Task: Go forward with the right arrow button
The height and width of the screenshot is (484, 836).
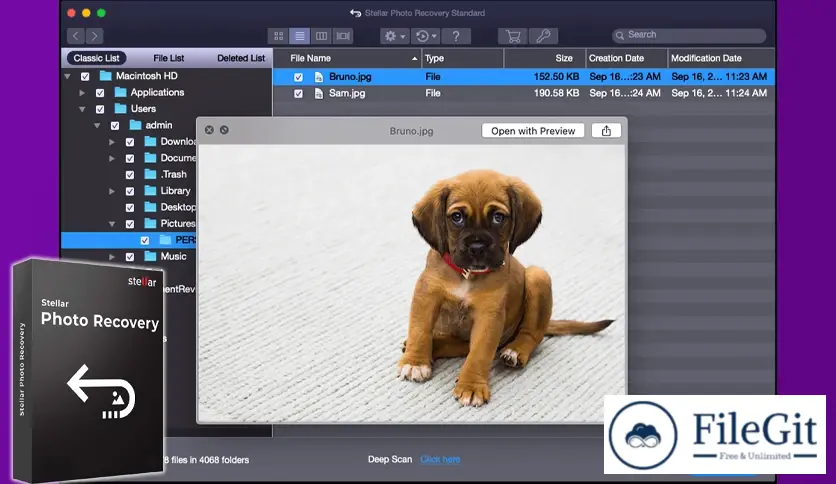Action: click(94, 36)
